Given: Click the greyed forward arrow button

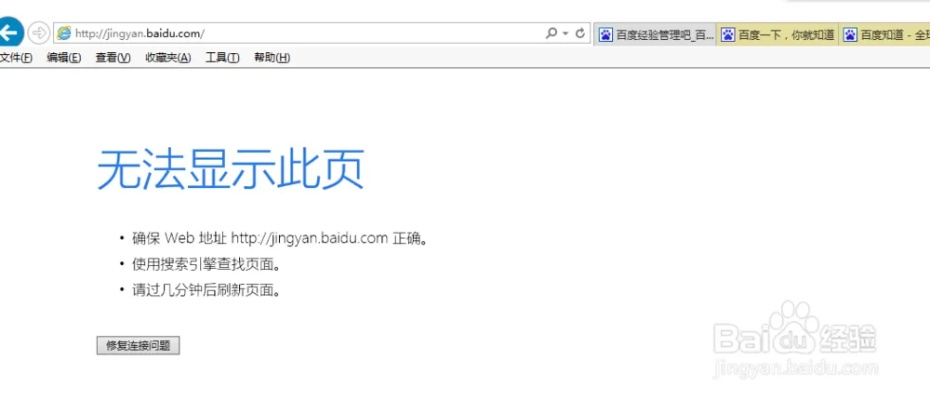Looking at the screenshot, I should point(39,33).
